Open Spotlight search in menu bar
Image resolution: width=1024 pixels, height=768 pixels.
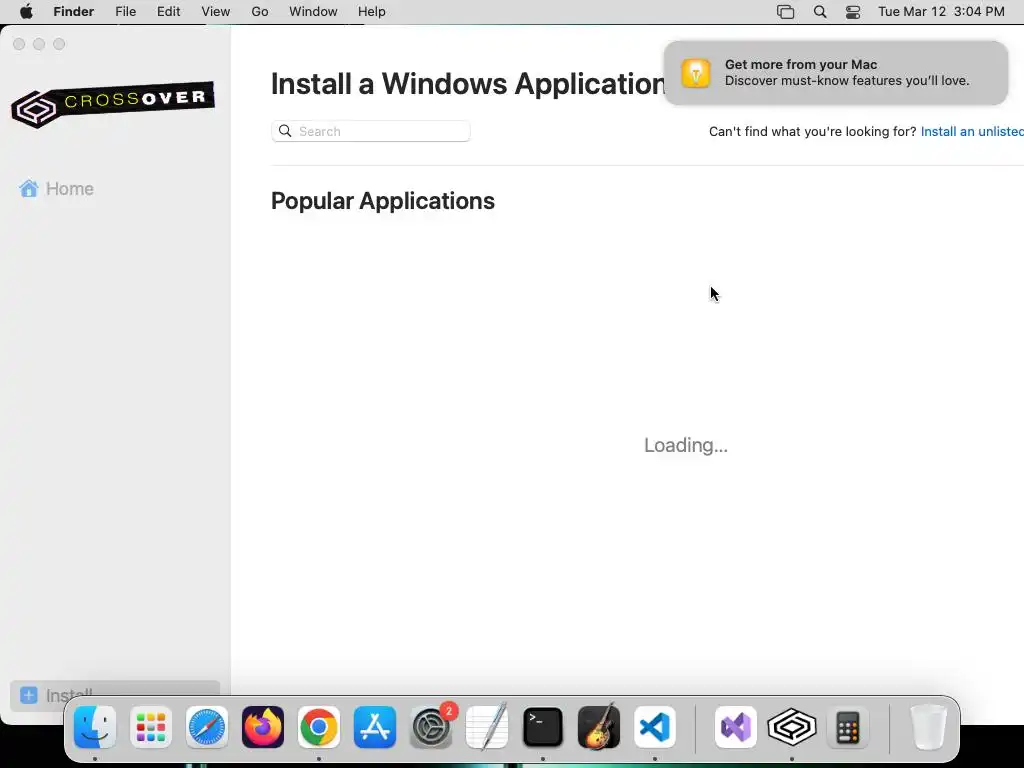click(x=820, y=12)
